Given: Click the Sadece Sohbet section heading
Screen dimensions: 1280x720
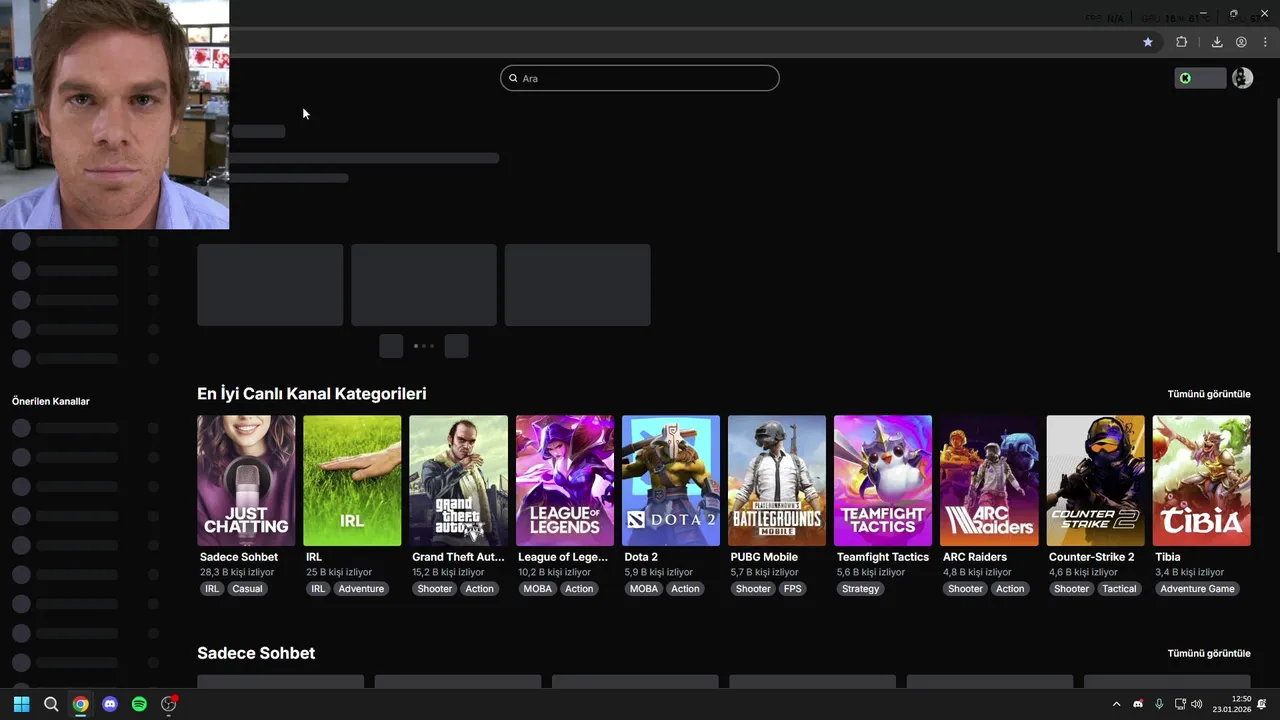Looking at the screenshot, I should [256, 653].
